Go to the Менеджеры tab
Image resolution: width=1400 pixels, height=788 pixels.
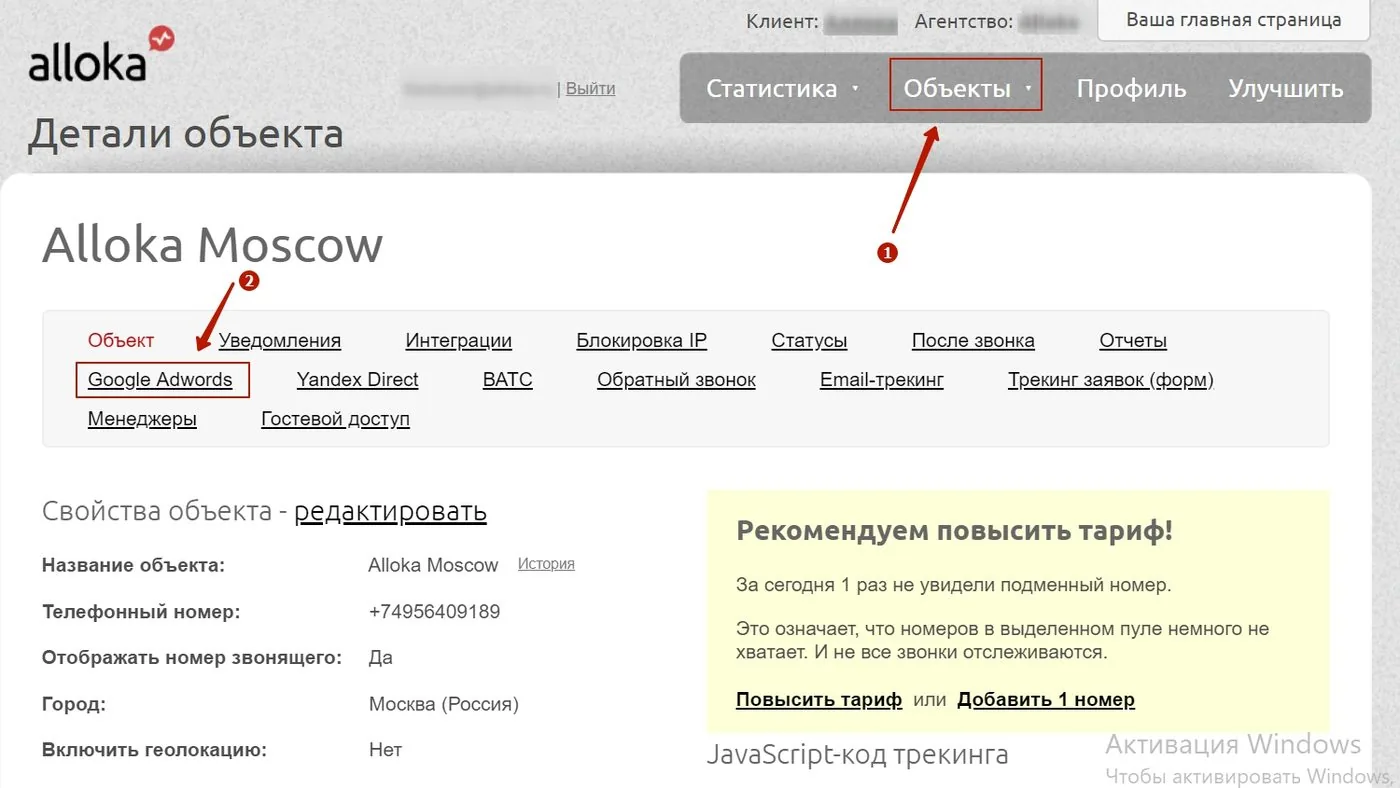pyautogui.click(x=142, y=419)
